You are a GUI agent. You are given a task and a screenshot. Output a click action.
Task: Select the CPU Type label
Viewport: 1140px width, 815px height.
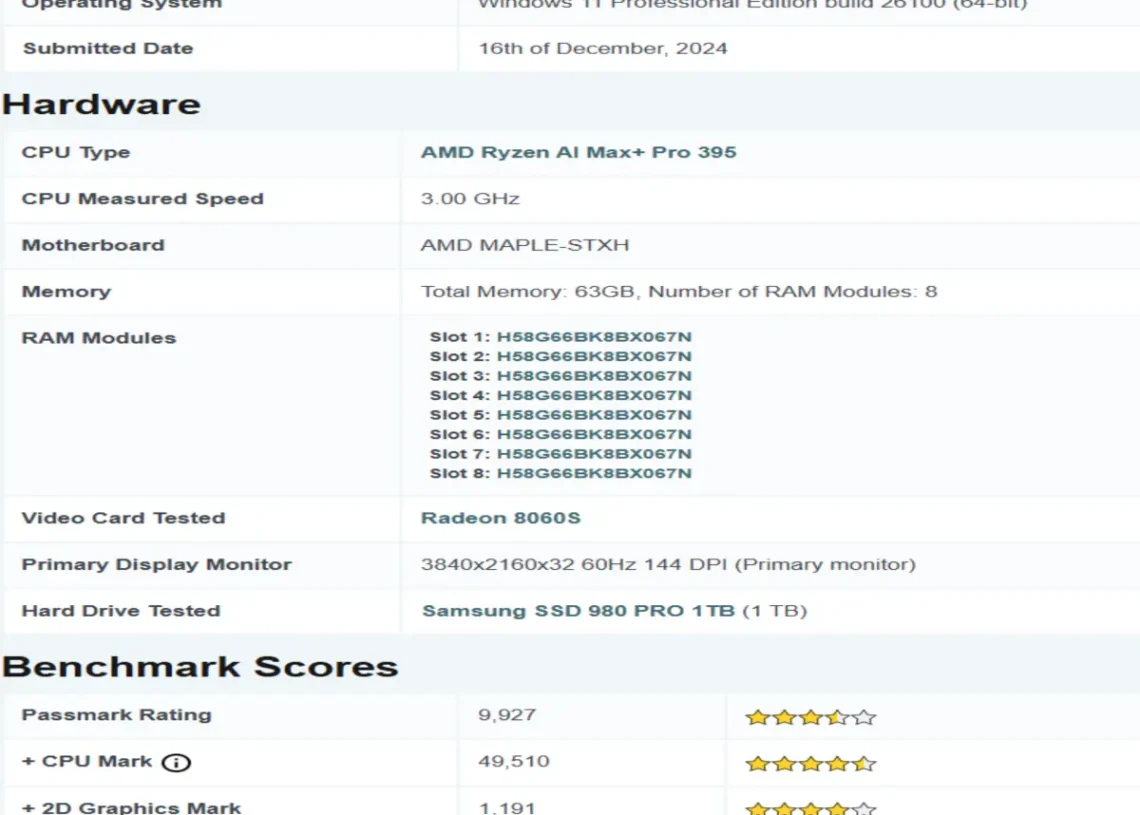pyautogui.click(x=76, y=152)
